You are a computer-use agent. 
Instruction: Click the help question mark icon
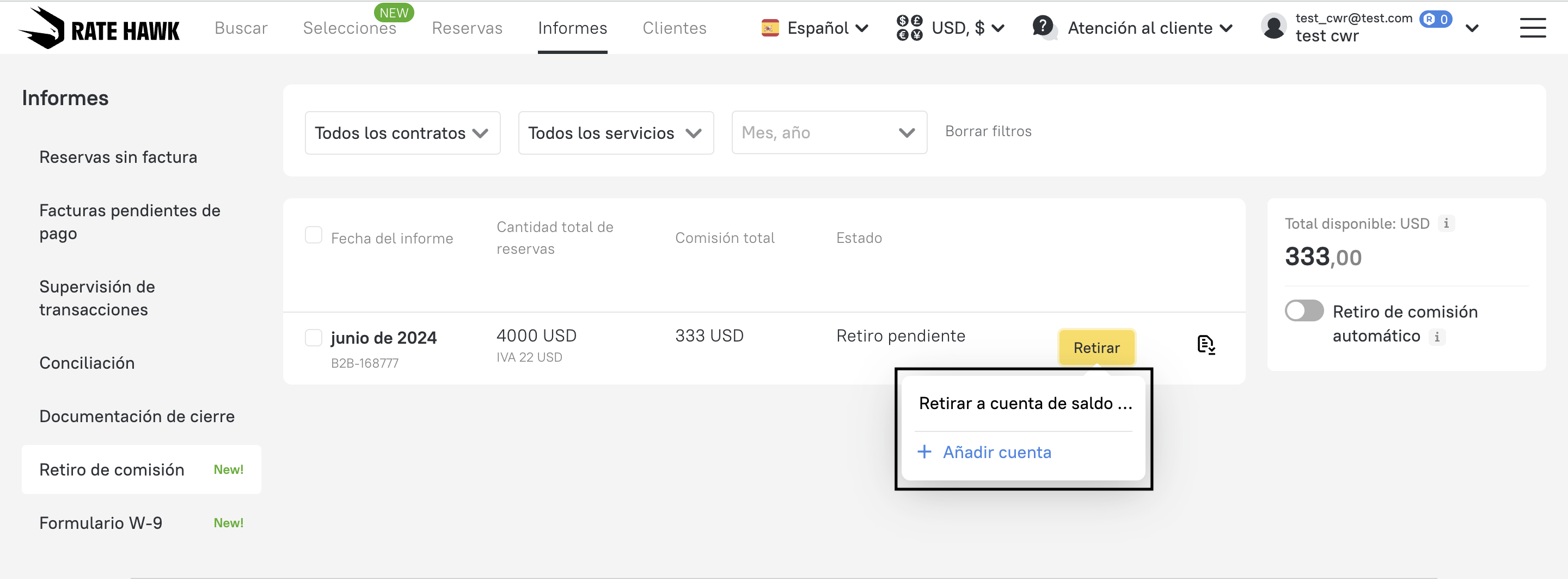click(x=1043, y=27)
